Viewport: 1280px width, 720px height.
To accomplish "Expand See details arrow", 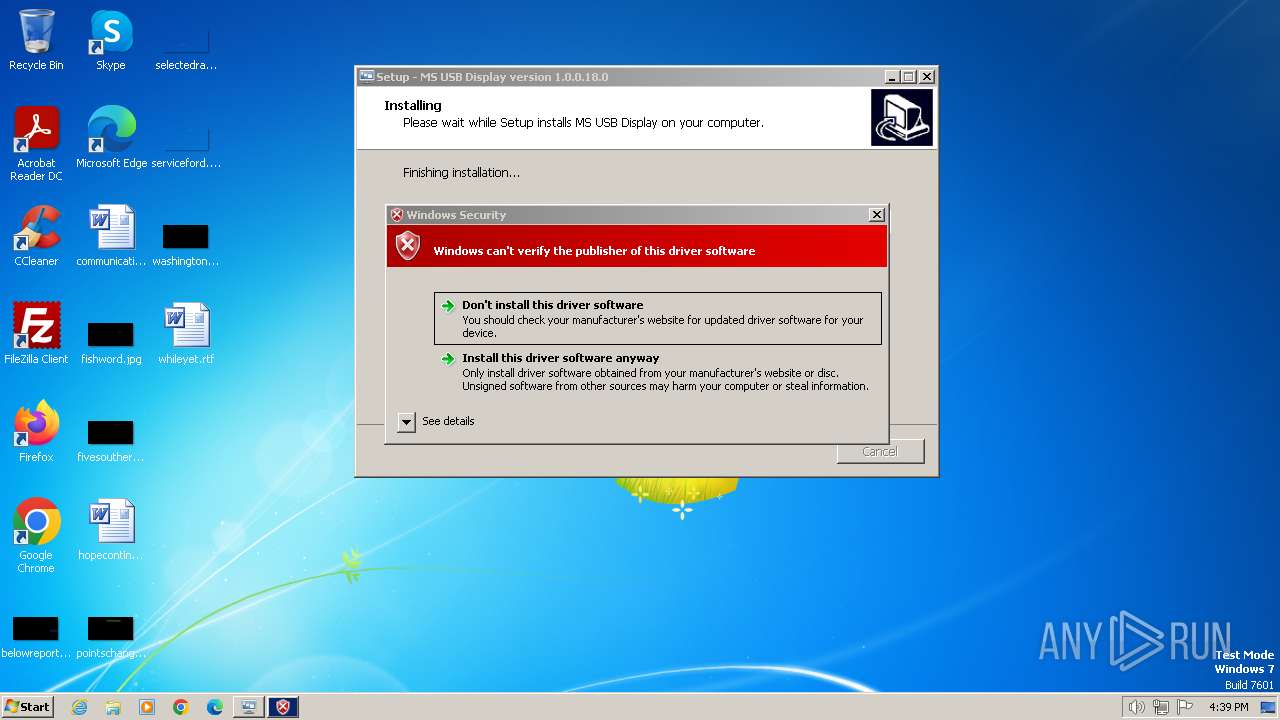I will coord(406,422).
